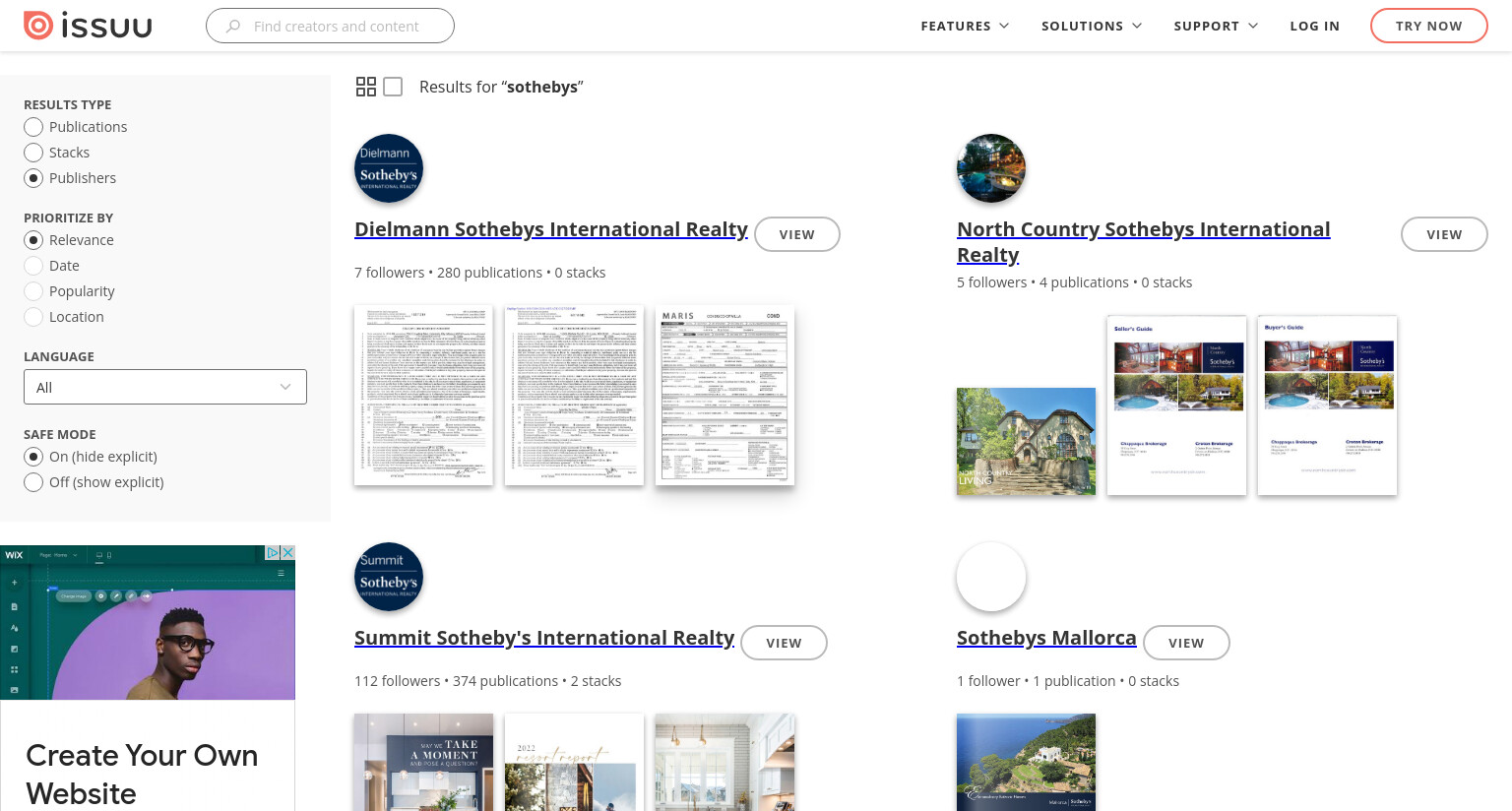1512x811 pixels.
Task: Open the Language dropdown
Action: coord(165,387)
